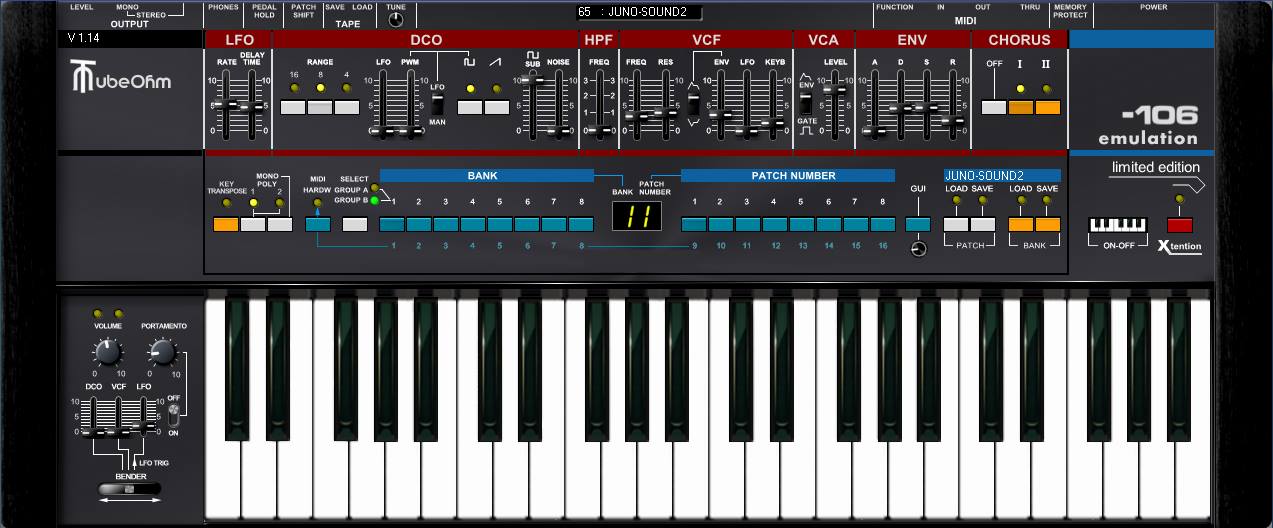The height and width of the screenshot is (528, 1273).
Task: Enable Chorus I button
Action: [1021, 107]
